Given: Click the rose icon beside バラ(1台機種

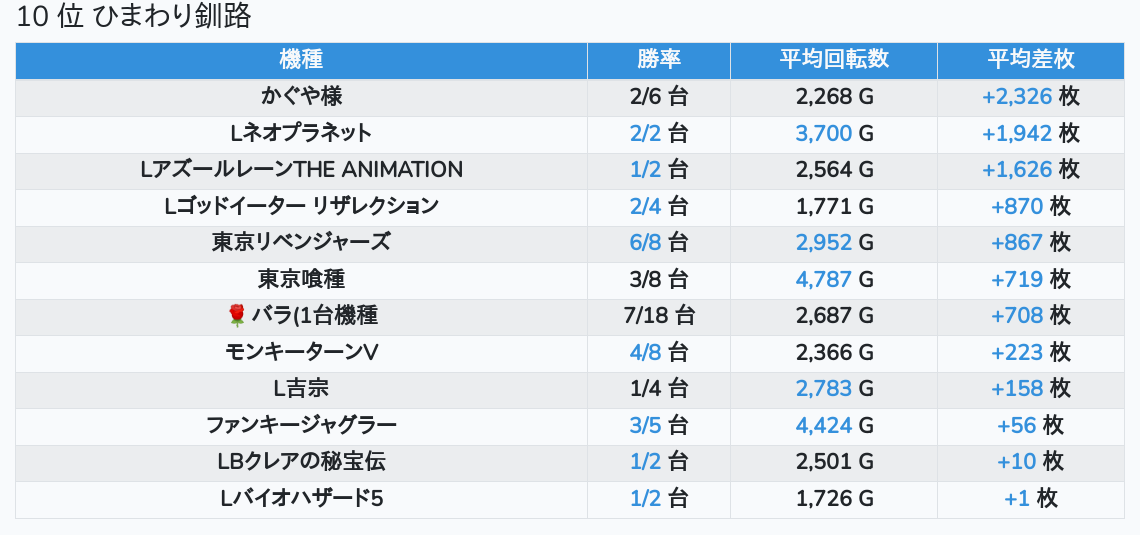Looking at the screenshot, I should [237, 316].
